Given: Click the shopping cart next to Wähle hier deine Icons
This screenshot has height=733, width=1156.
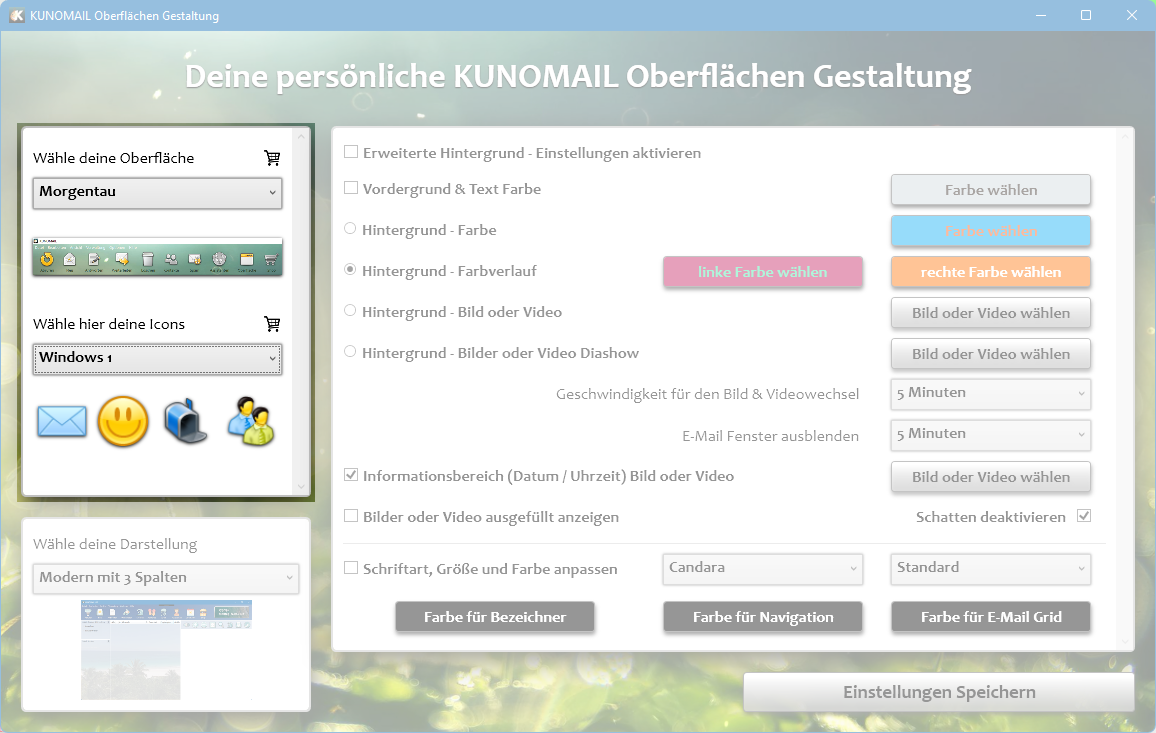Looking at the screenshot, I should point(272,324).
